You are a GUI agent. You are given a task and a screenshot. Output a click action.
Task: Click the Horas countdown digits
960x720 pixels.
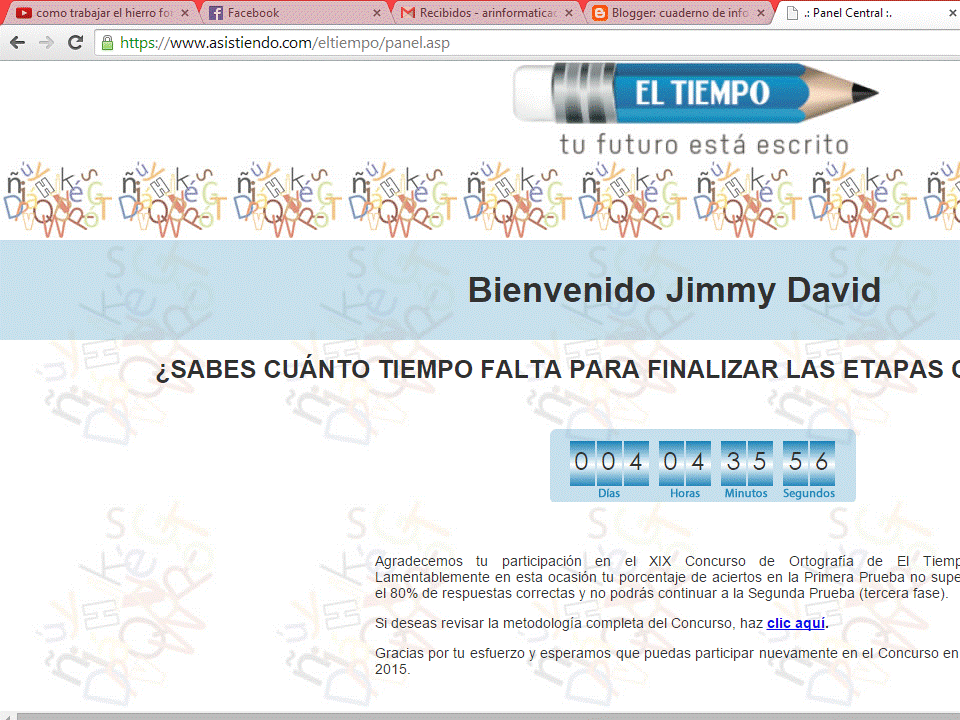coord(684,463)
